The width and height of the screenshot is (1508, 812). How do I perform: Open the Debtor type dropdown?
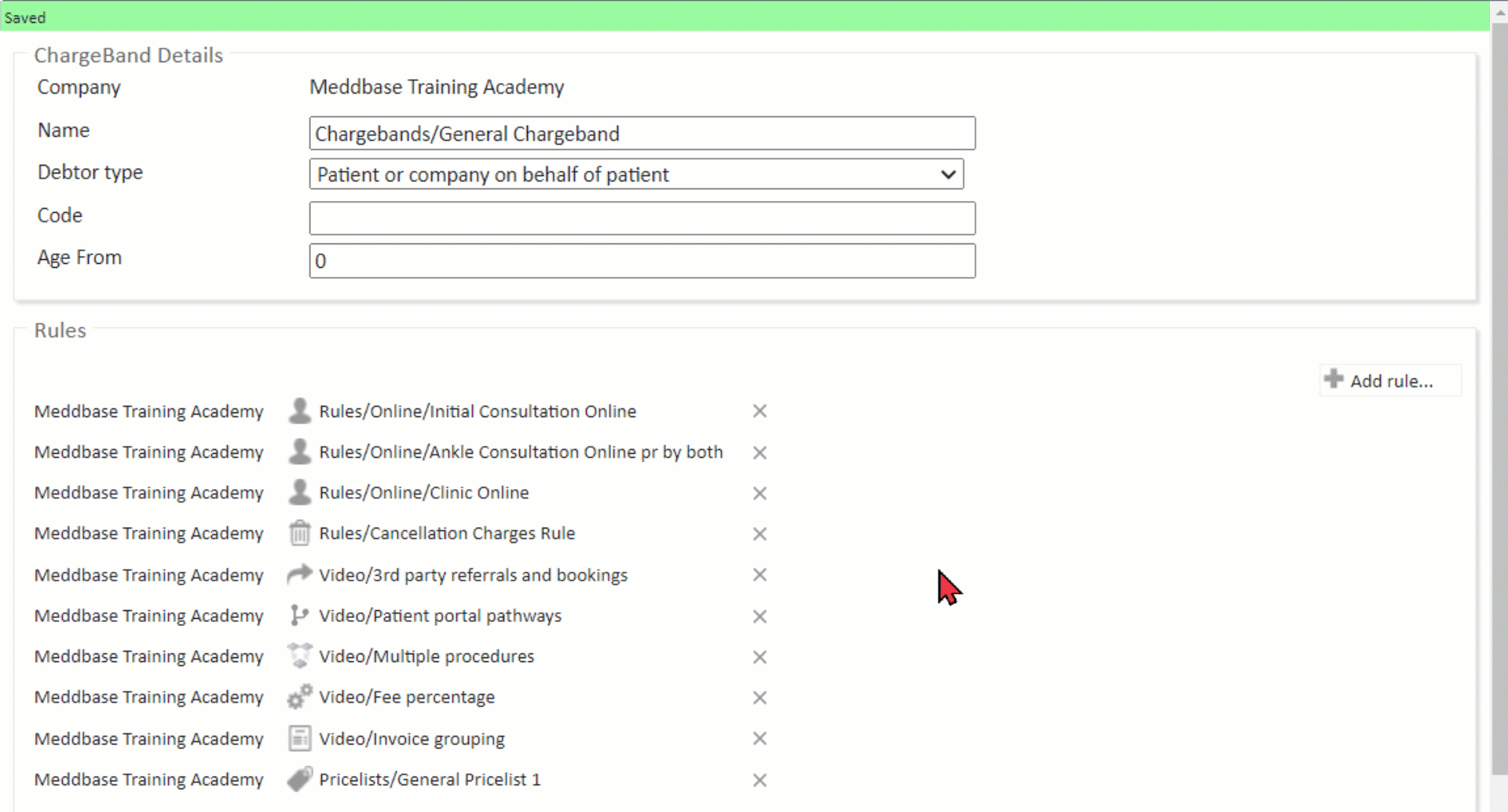coord(636,174)
